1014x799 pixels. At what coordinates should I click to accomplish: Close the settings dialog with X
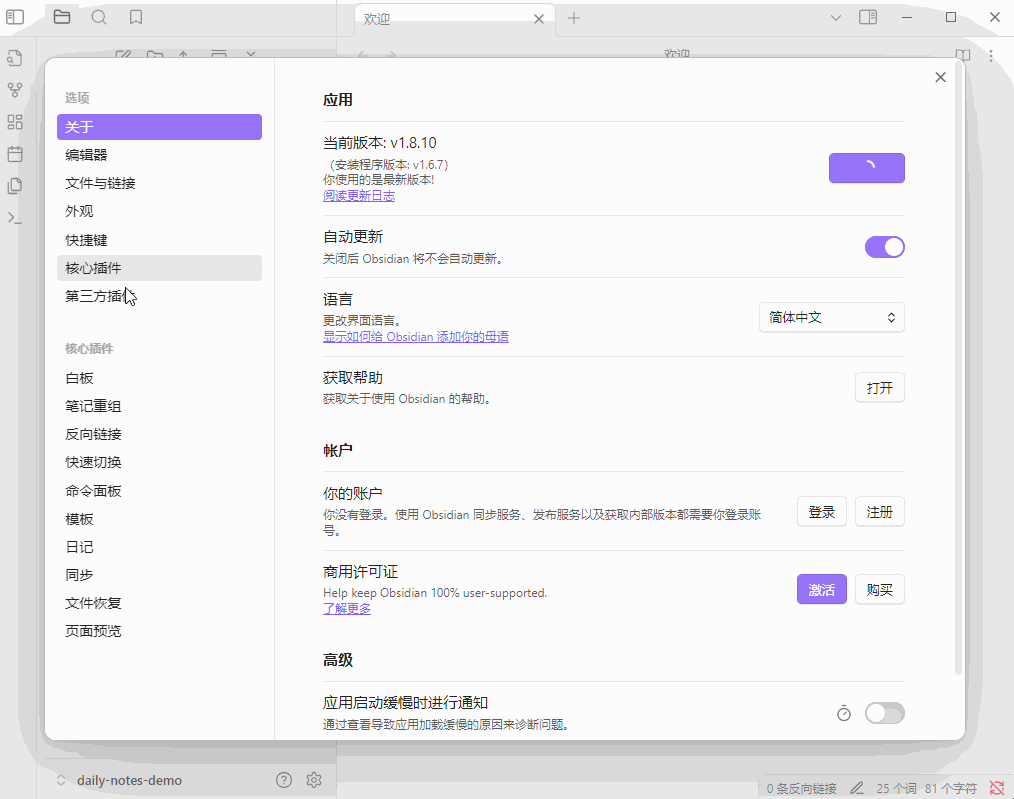pyautogui.click(x=940, y=78)
